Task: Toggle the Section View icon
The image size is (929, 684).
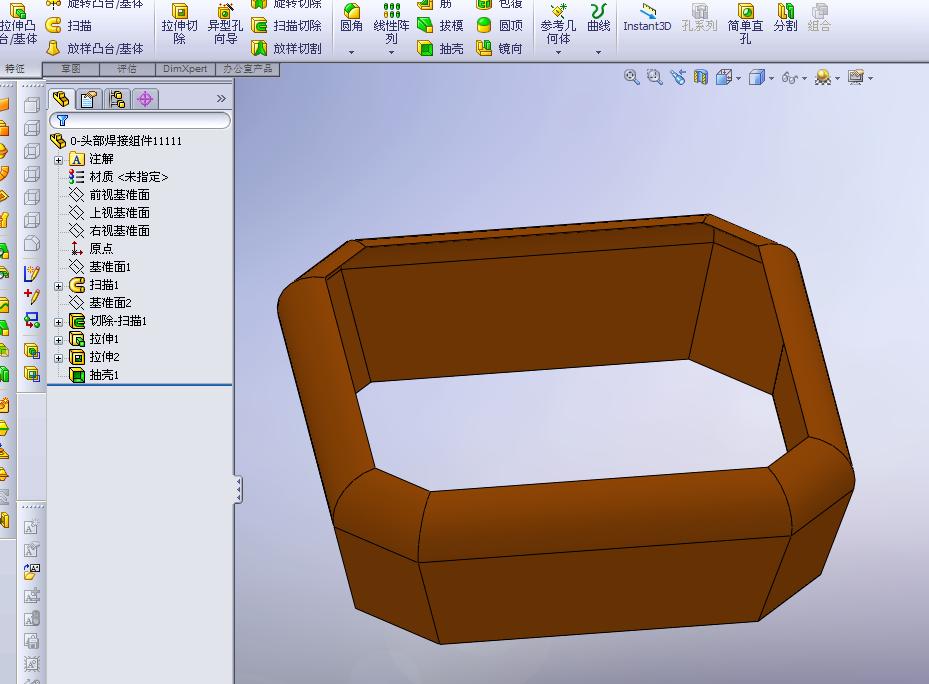Action: click(x=701, y=77)
